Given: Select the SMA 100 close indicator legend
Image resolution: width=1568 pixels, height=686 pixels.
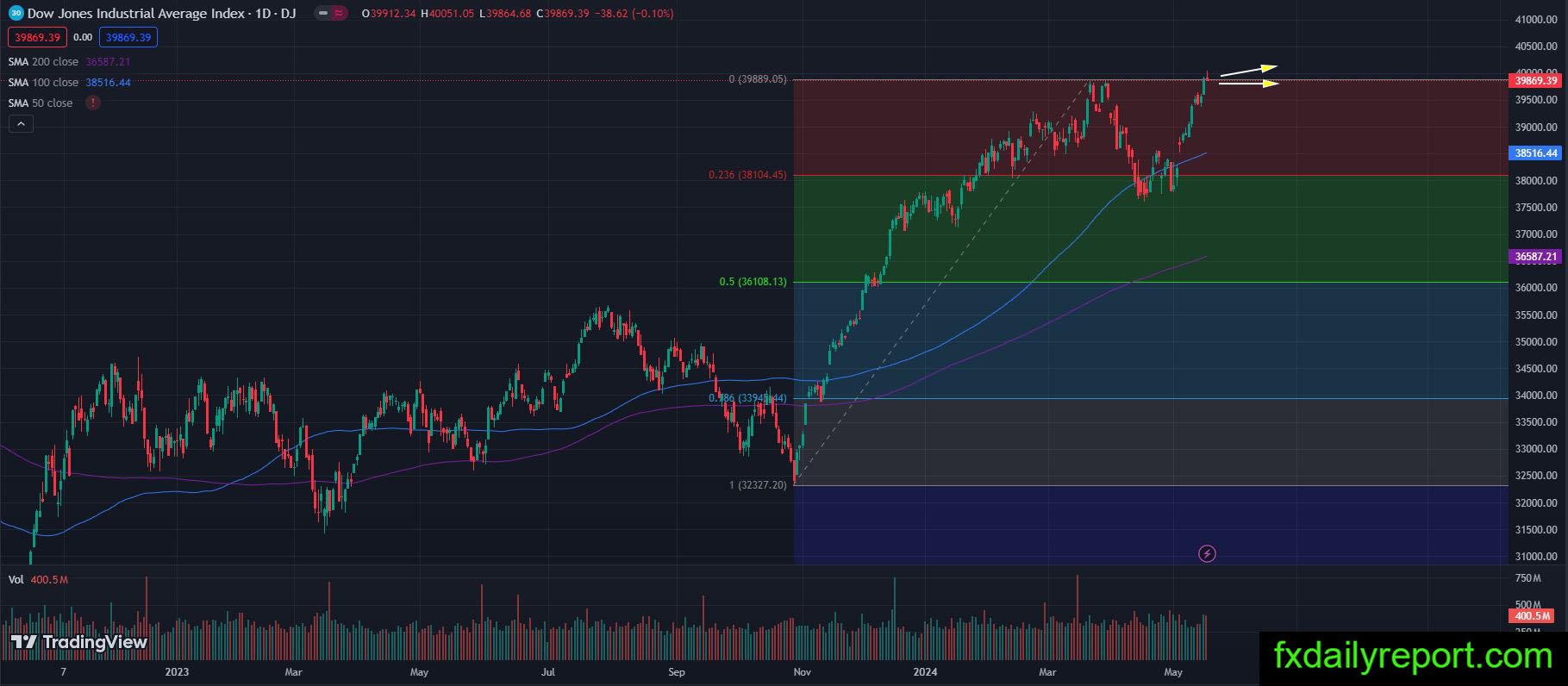Looking at the screenshot, I should 43,83.
